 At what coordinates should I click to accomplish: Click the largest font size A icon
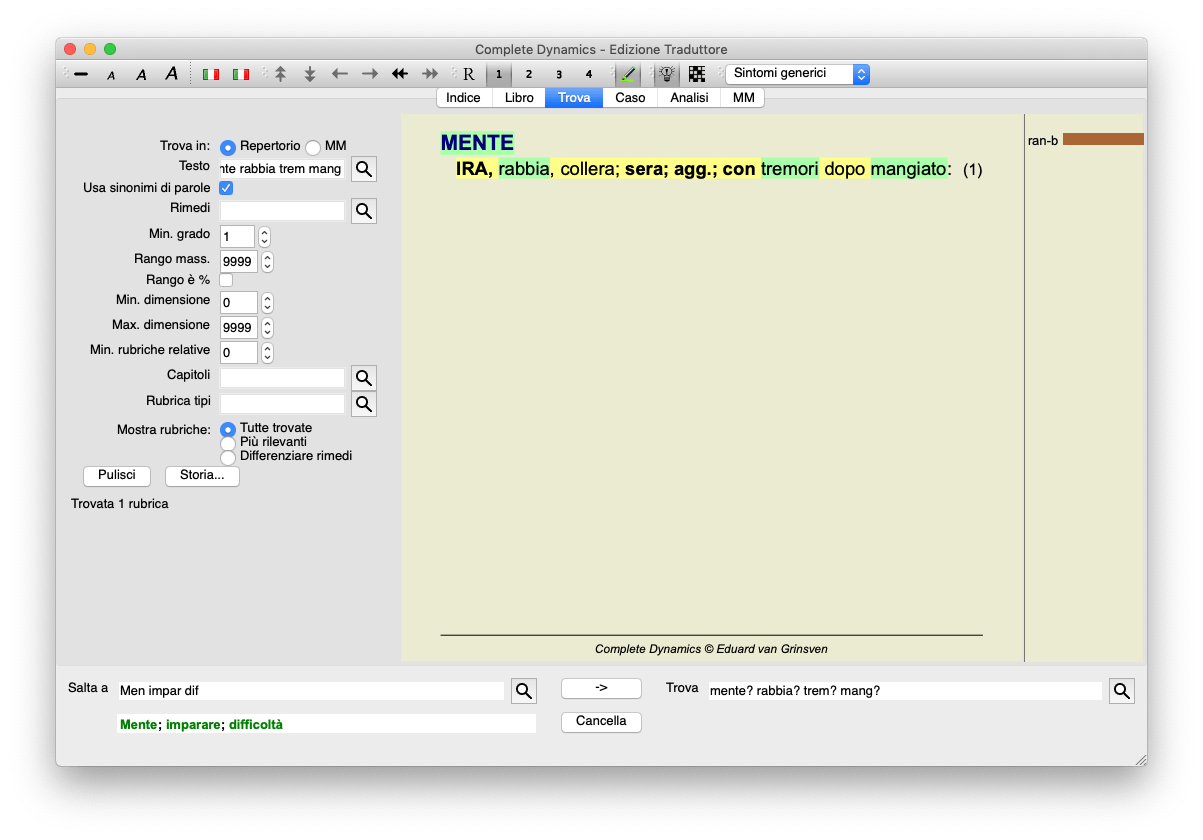[x=171, y=74]
